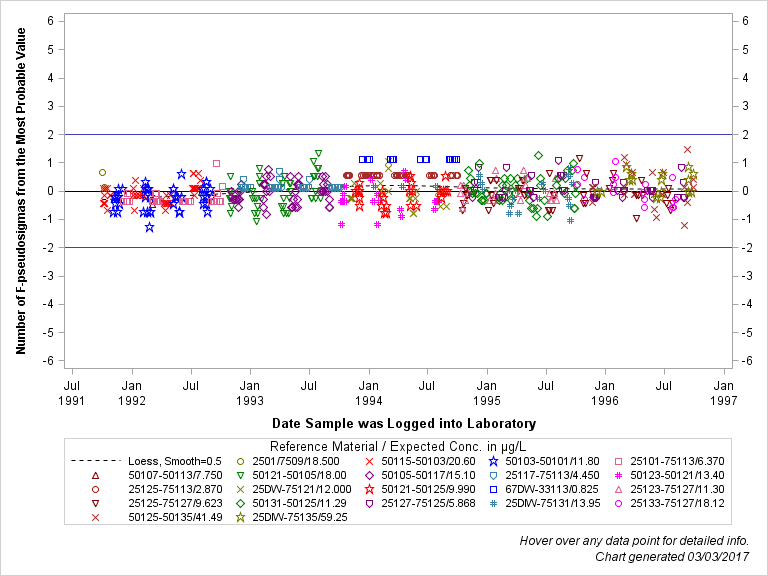Click the green diamond legend marker for 50131-50125/11.29

pyautogui.click(x=240, y=504)
